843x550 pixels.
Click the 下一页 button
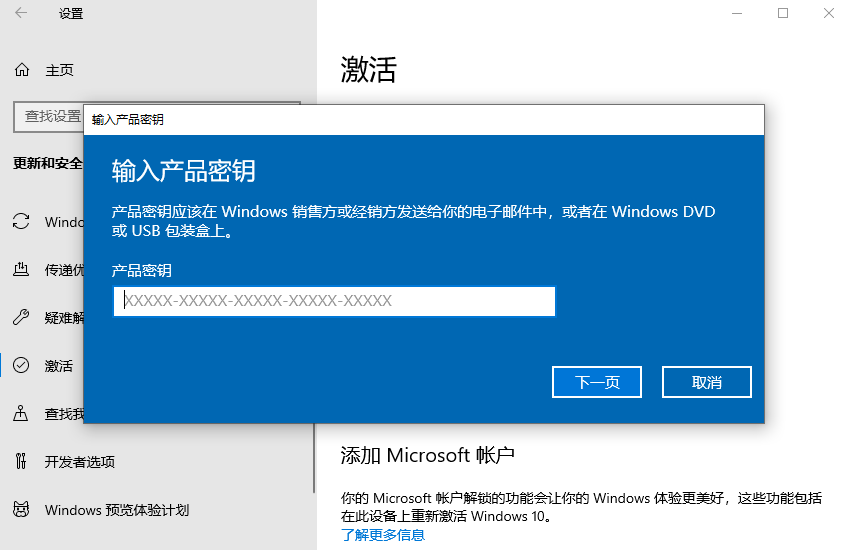597,382
